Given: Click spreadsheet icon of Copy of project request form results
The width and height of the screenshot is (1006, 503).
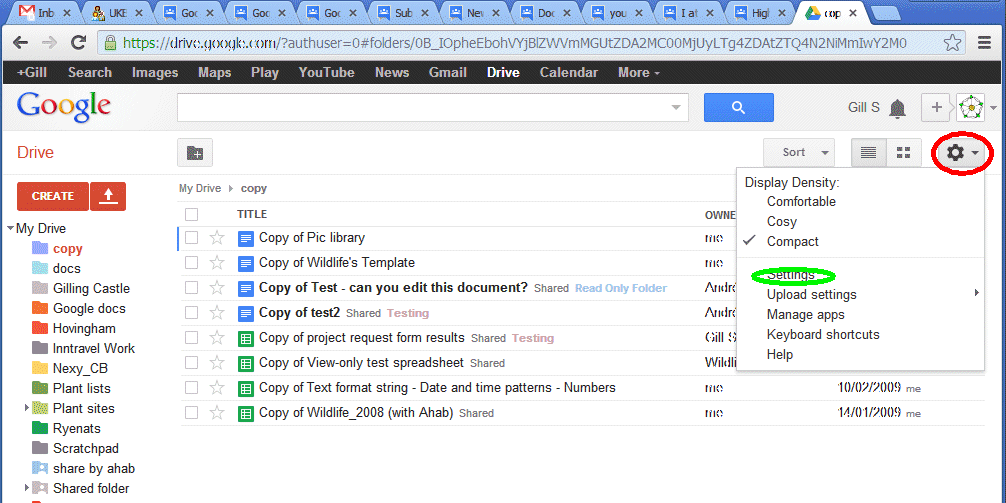Looking at the screenshot, I should [x=245, y=338].
